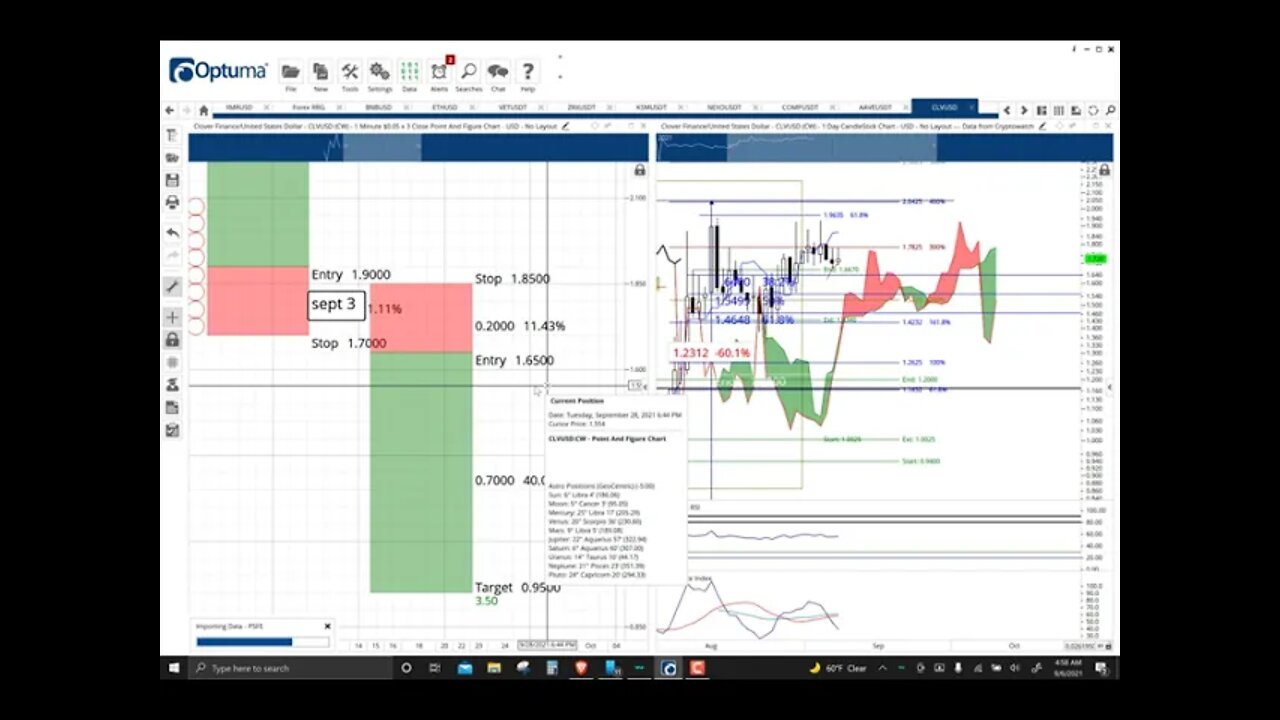The height and width of the screenshot is (720, 1280).
Task: Close the COMPUSDT tab
Action: pos(832,107)
